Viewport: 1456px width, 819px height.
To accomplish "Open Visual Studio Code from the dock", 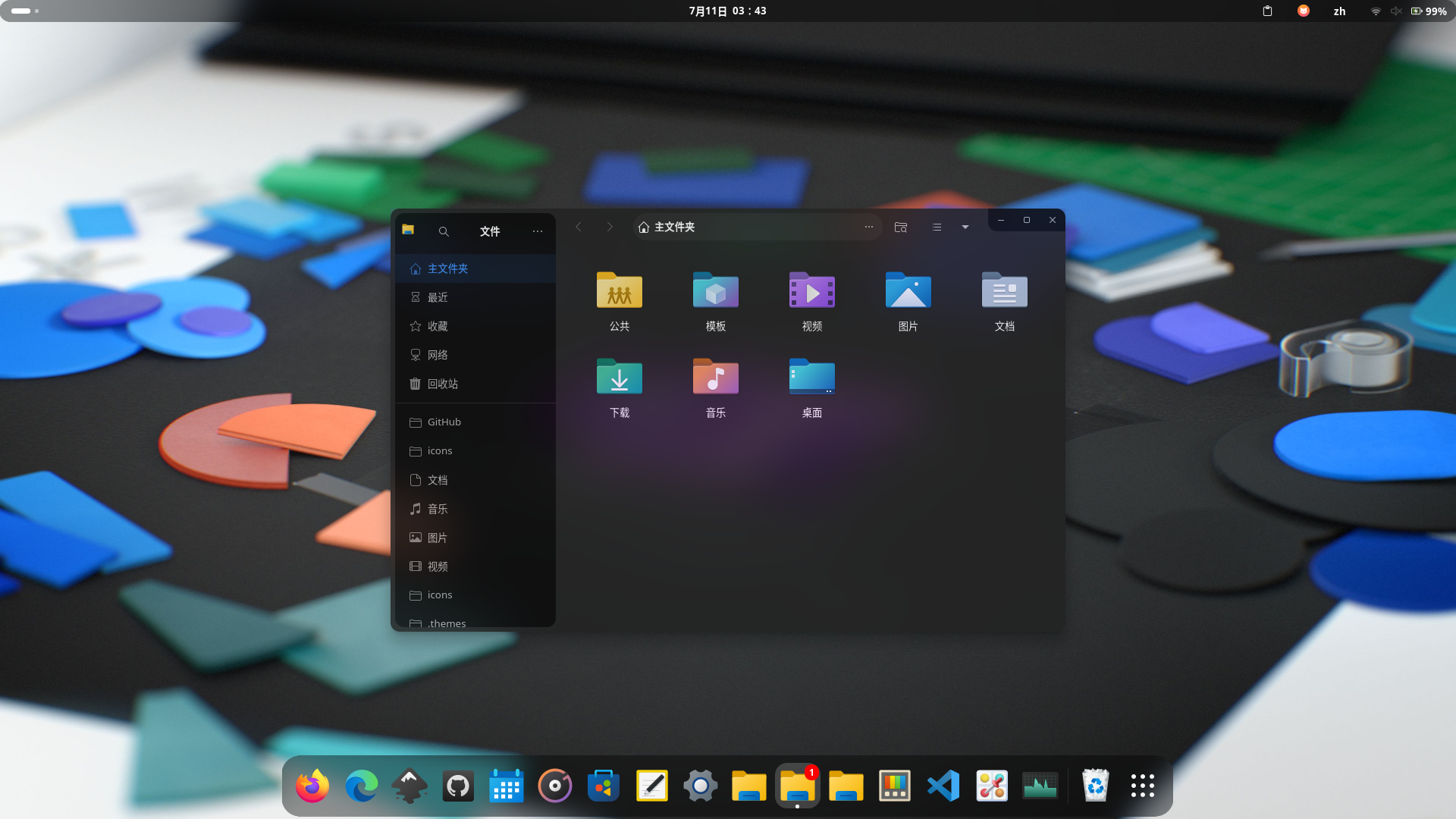I will [x=943, y=786].
